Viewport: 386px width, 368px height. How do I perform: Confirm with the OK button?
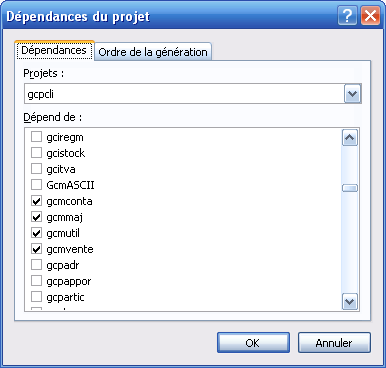(253, 342)
